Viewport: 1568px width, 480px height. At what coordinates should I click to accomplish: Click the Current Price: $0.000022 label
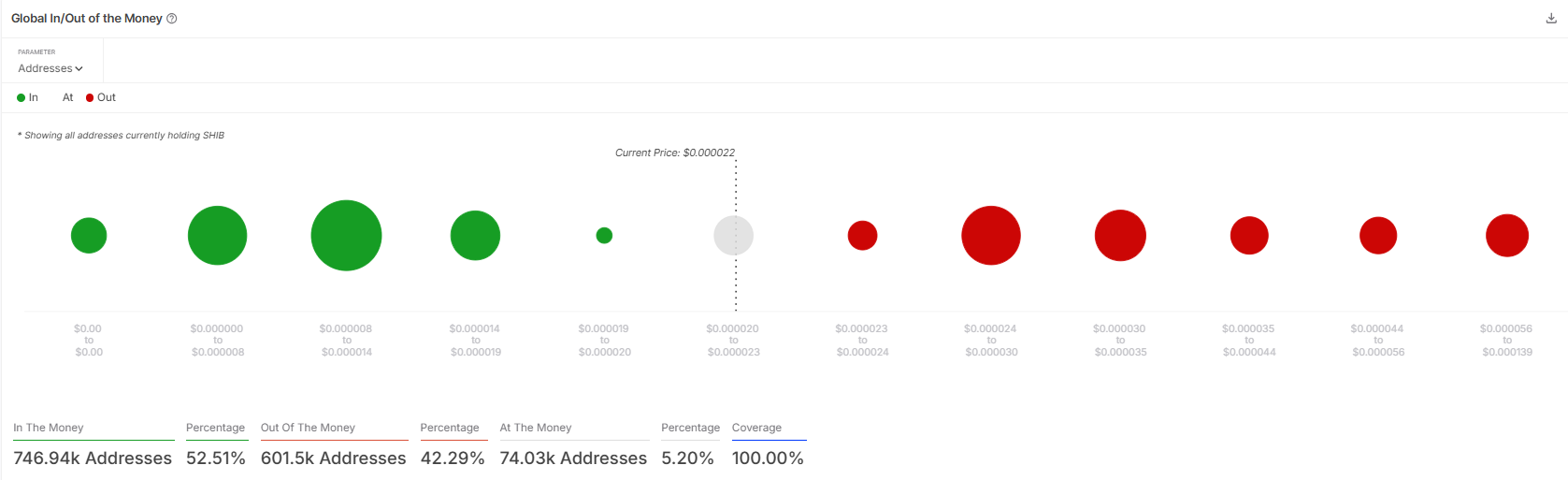pos(675,153)
